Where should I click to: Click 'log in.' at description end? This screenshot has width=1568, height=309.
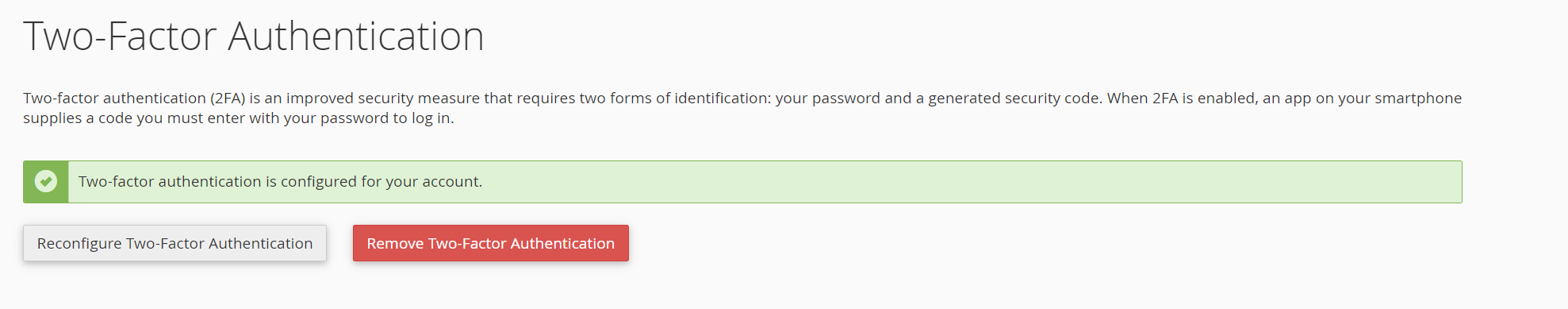tap(432, 118)
